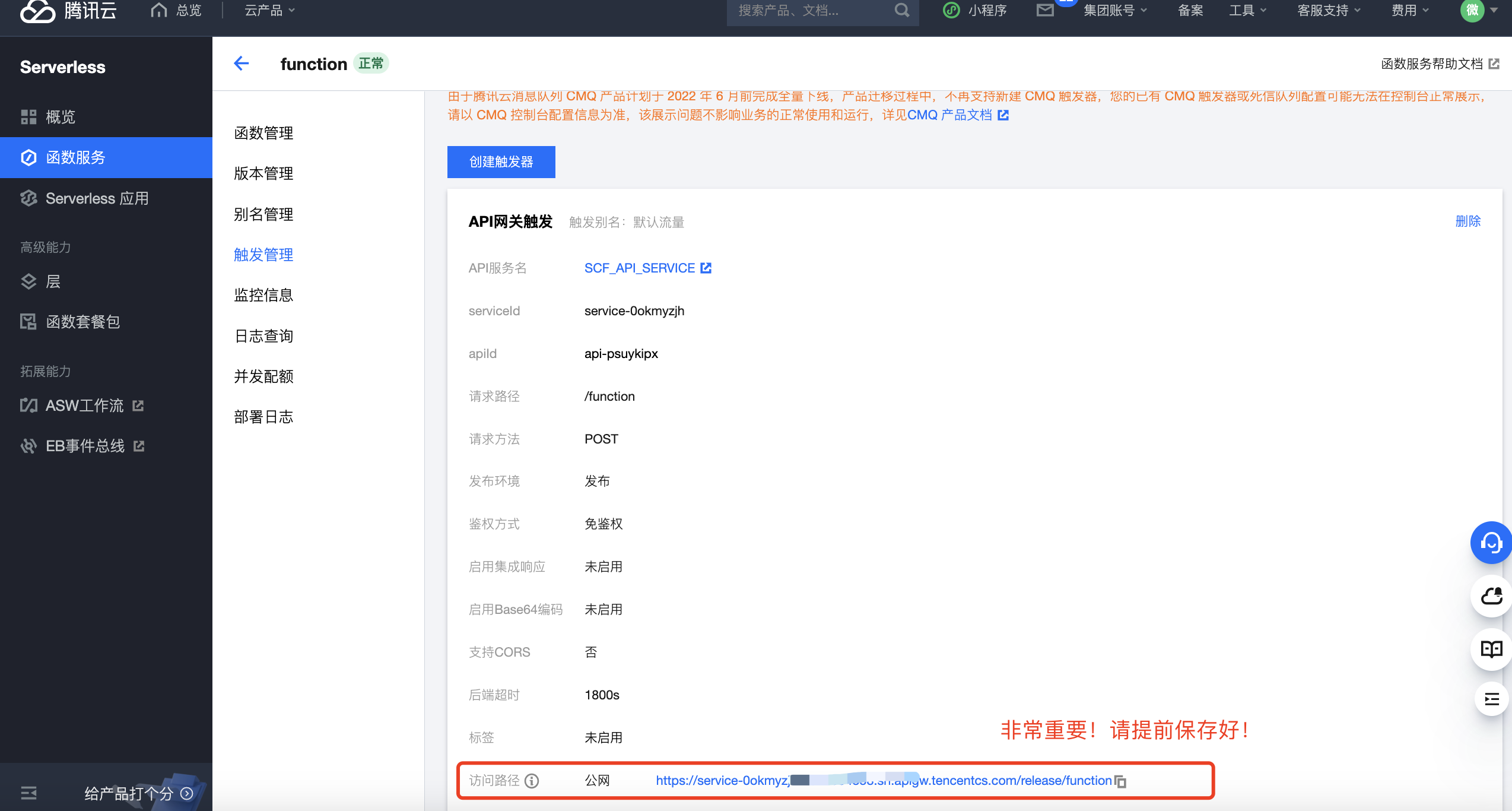Copy the access path URL icon
1512x811 pixels.
[1120, 781]
